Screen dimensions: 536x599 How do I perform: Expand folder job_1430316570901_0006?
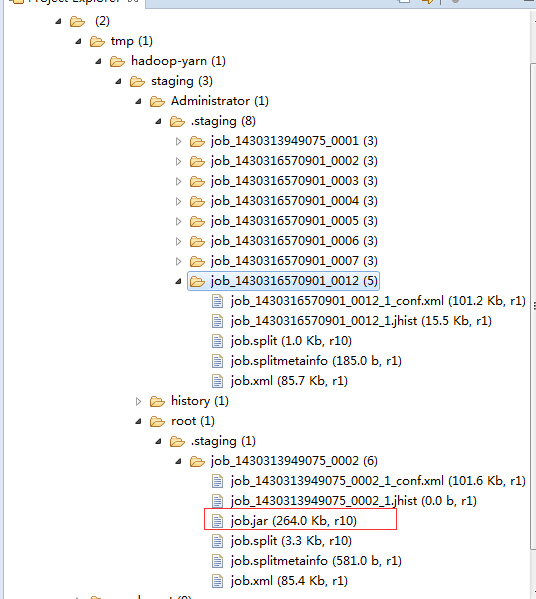pos(178,241)
